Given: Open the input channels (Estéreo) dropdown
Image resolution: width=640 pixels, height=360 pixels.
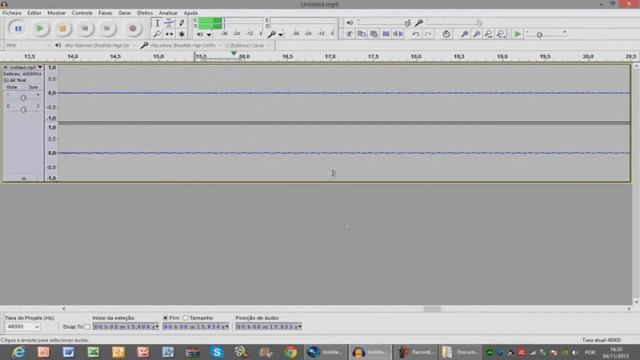Looking at the screenshot, I should (x=248, y=45).
